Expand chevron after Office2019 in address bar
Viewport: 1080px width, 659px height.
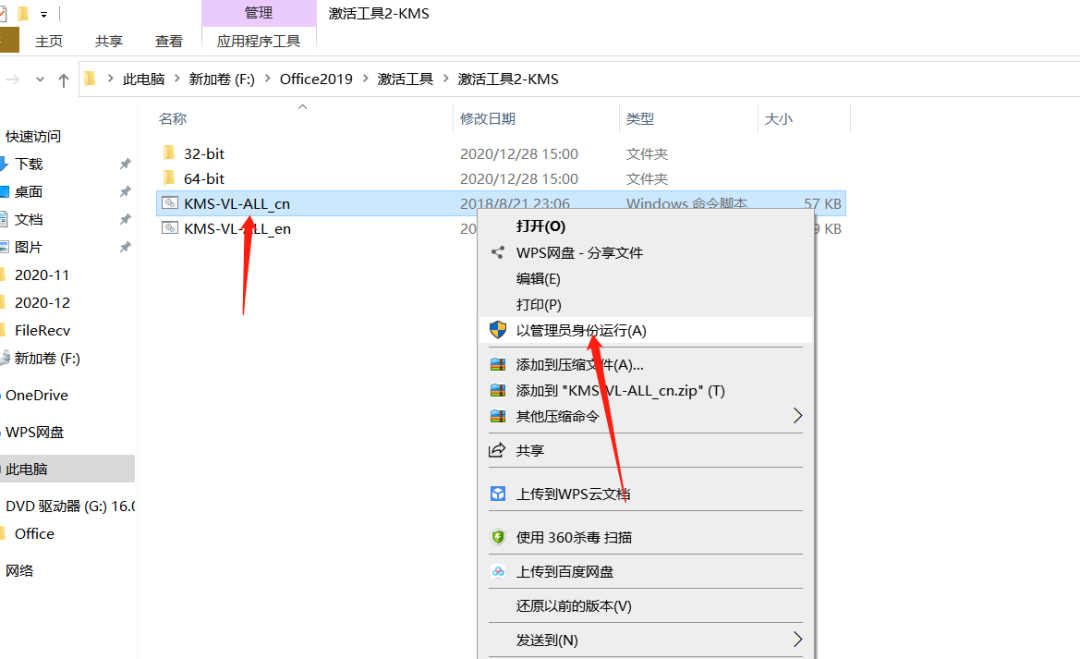tap(365, 79)
